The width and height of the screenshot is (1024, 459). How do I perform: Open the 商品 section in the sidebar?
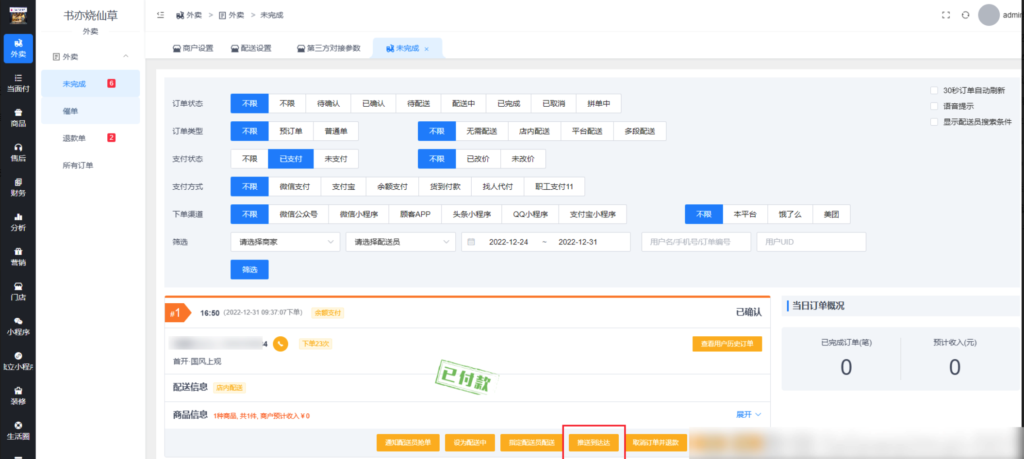click(17, 118)
